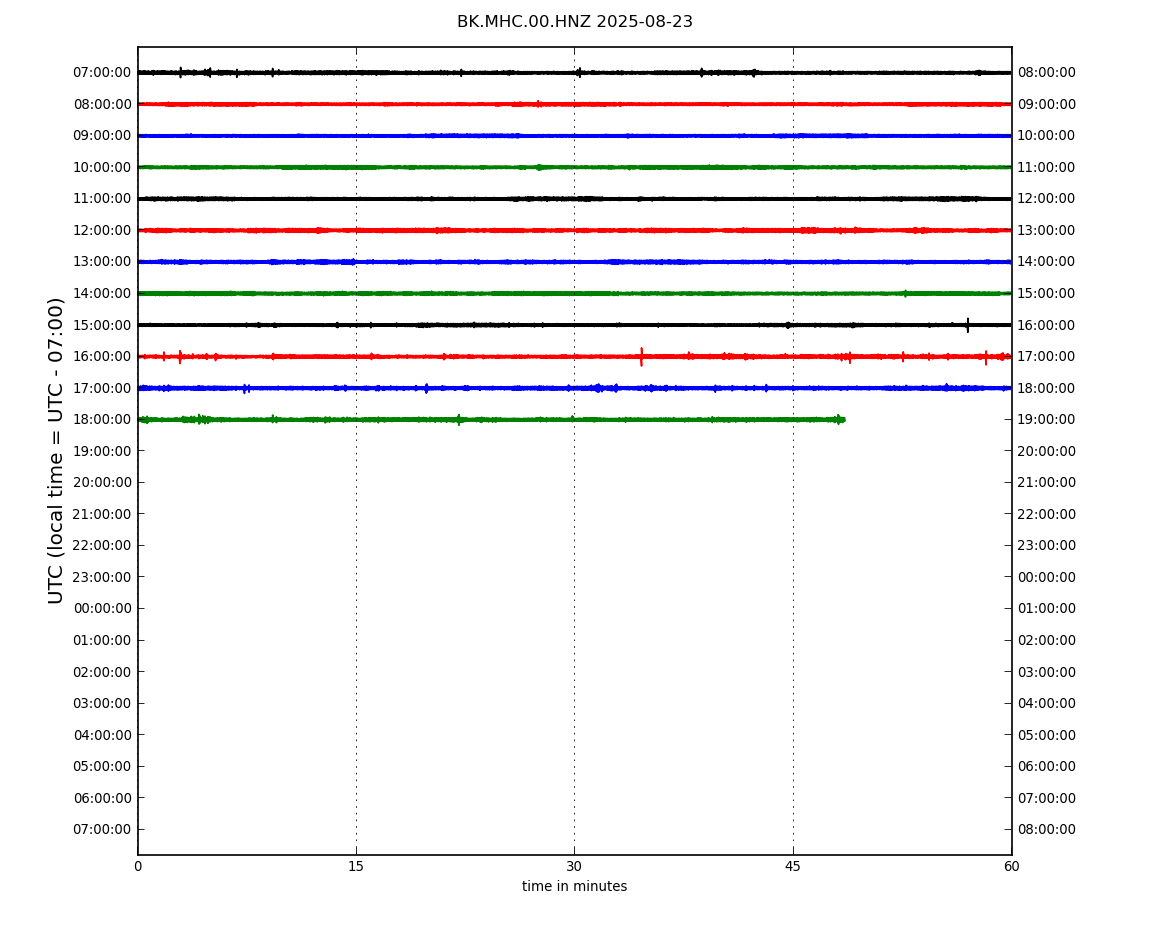Viewport: 1150px width, 950px height.
Task: Click right-axis label 01:00:00
Action: point(1047,608)
